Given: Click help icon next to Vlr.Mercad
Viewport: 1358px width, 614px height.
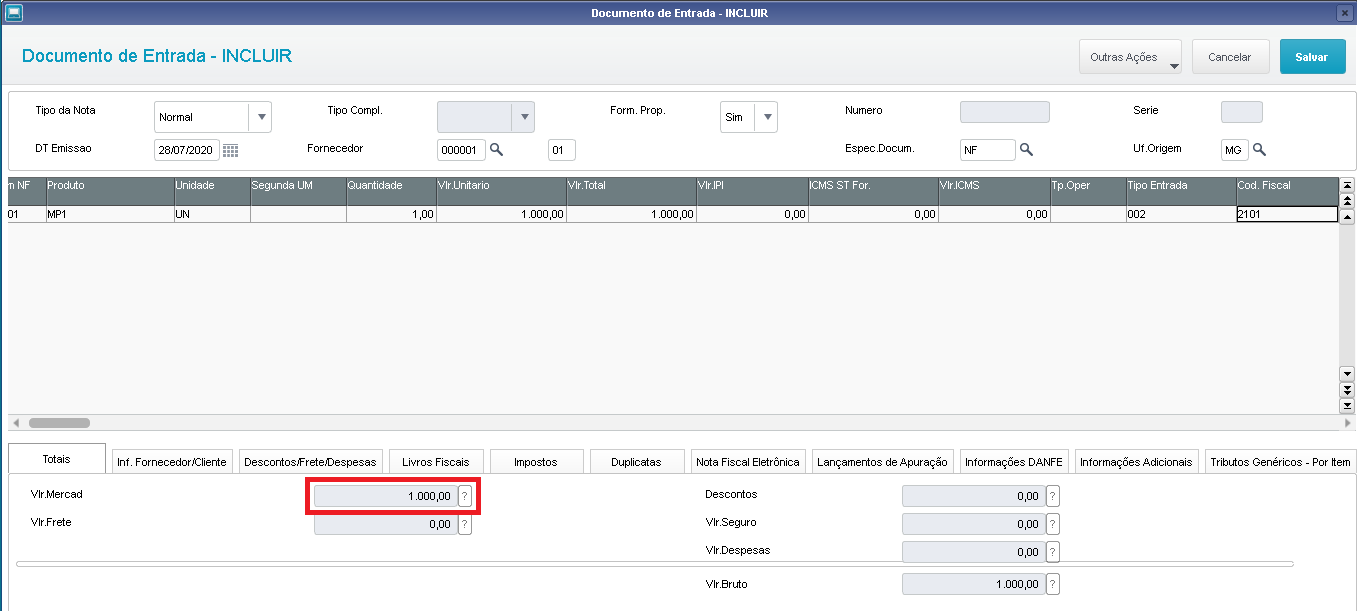Looking at the screenshot, I should point(464,496).
